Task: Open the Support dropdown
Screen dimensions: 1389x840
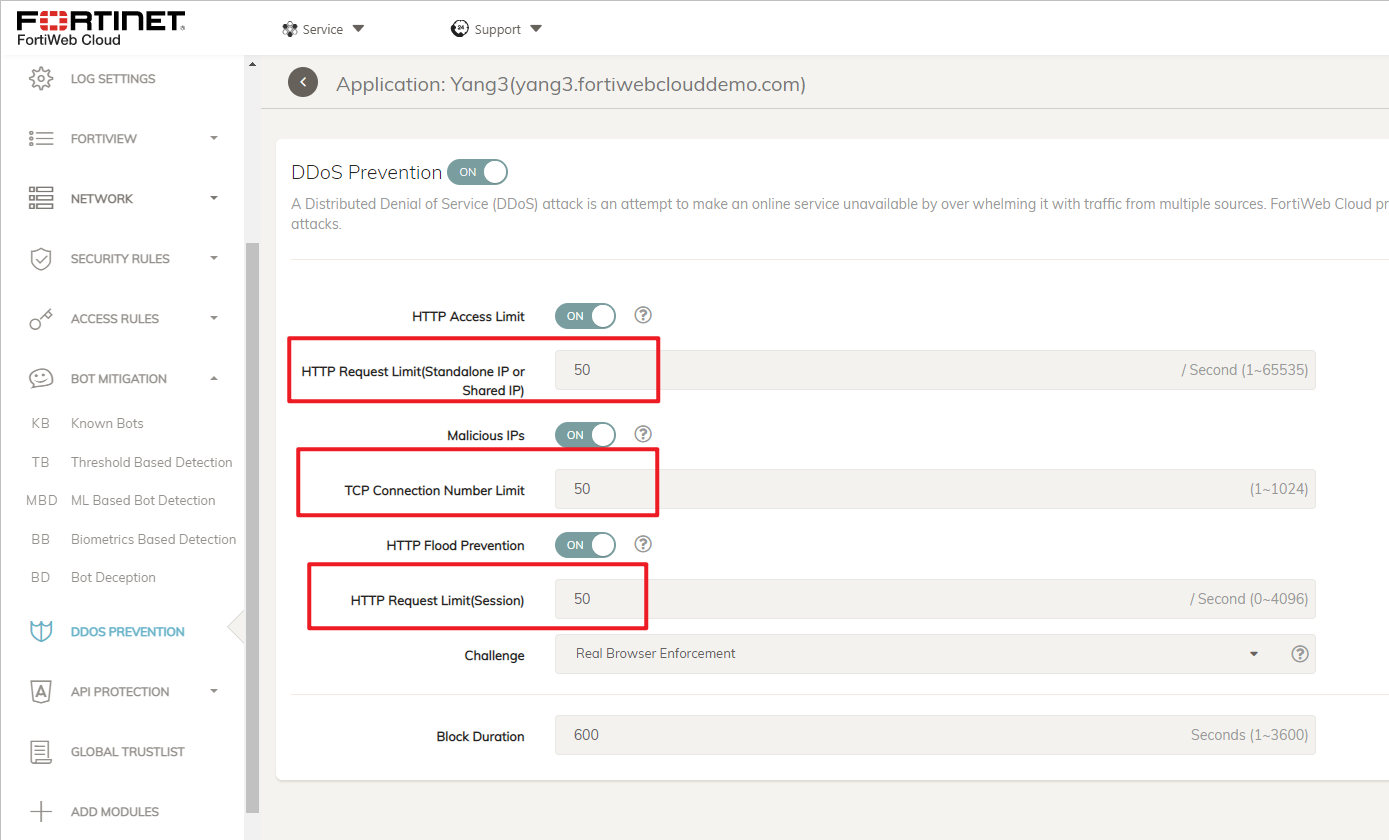Action: (x=497, y=28)
